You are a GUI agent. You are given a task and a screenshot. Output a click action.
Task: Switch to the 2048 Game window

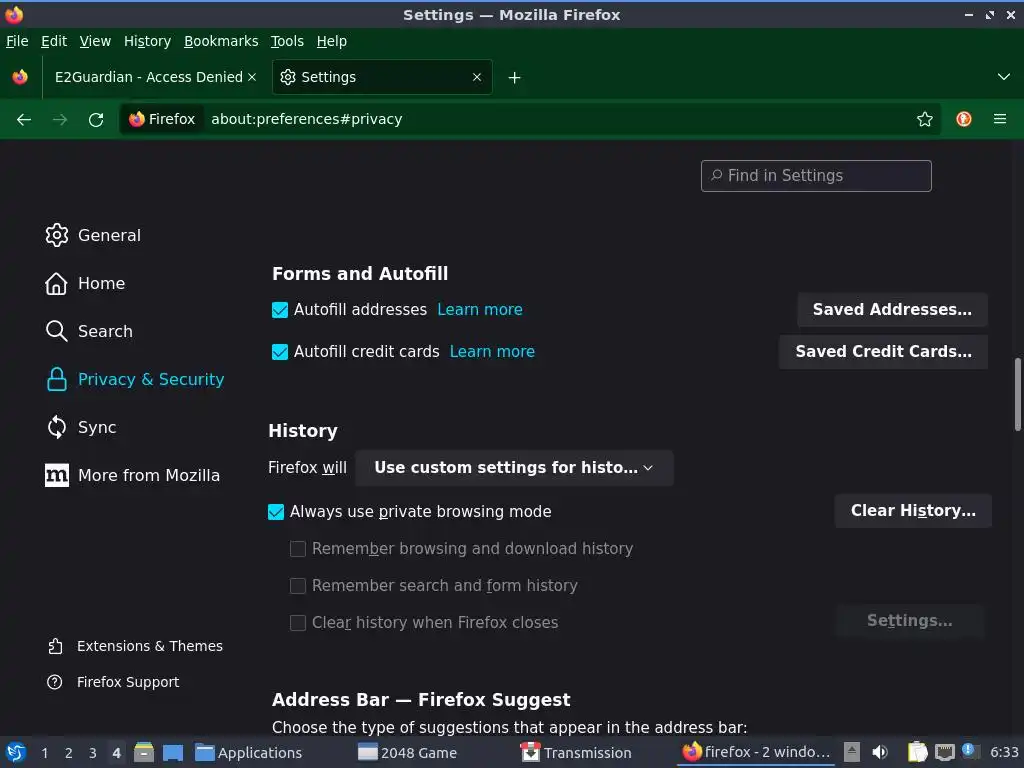pos(408,752)
